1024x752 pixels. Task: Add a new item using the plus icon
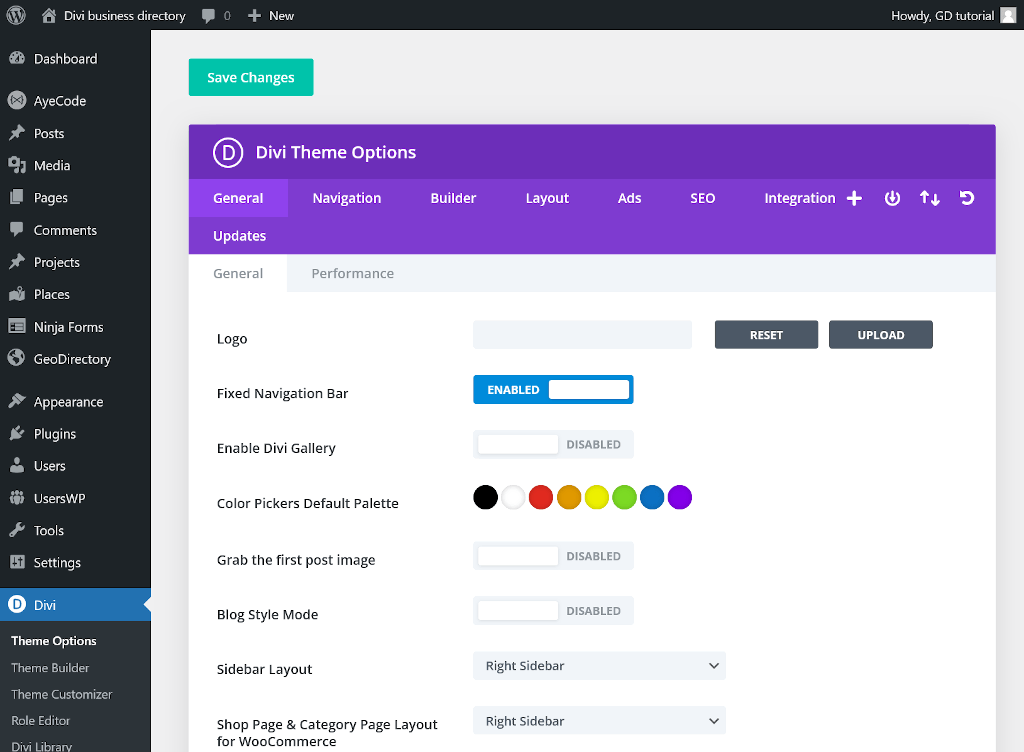pyautogui.click(x=854, y=198)
